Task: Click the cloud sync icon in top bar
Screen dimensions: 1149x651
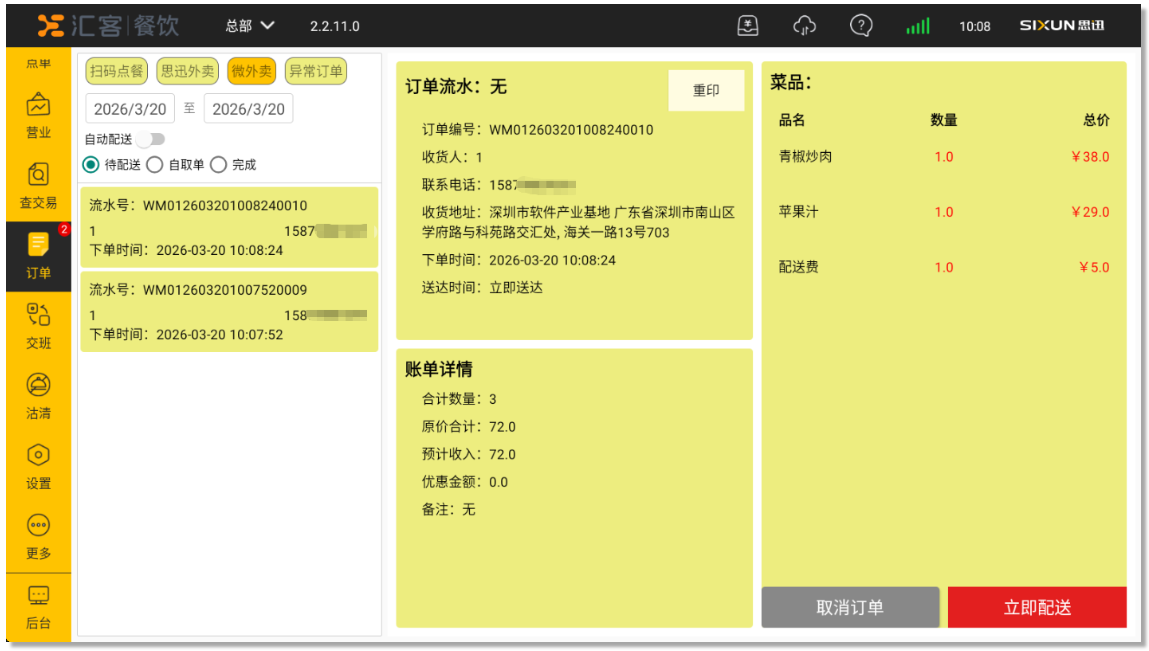Action: 805,26
